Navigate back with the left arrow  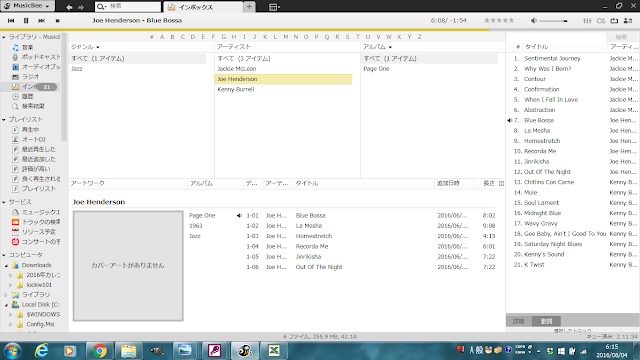click(69, 7)
